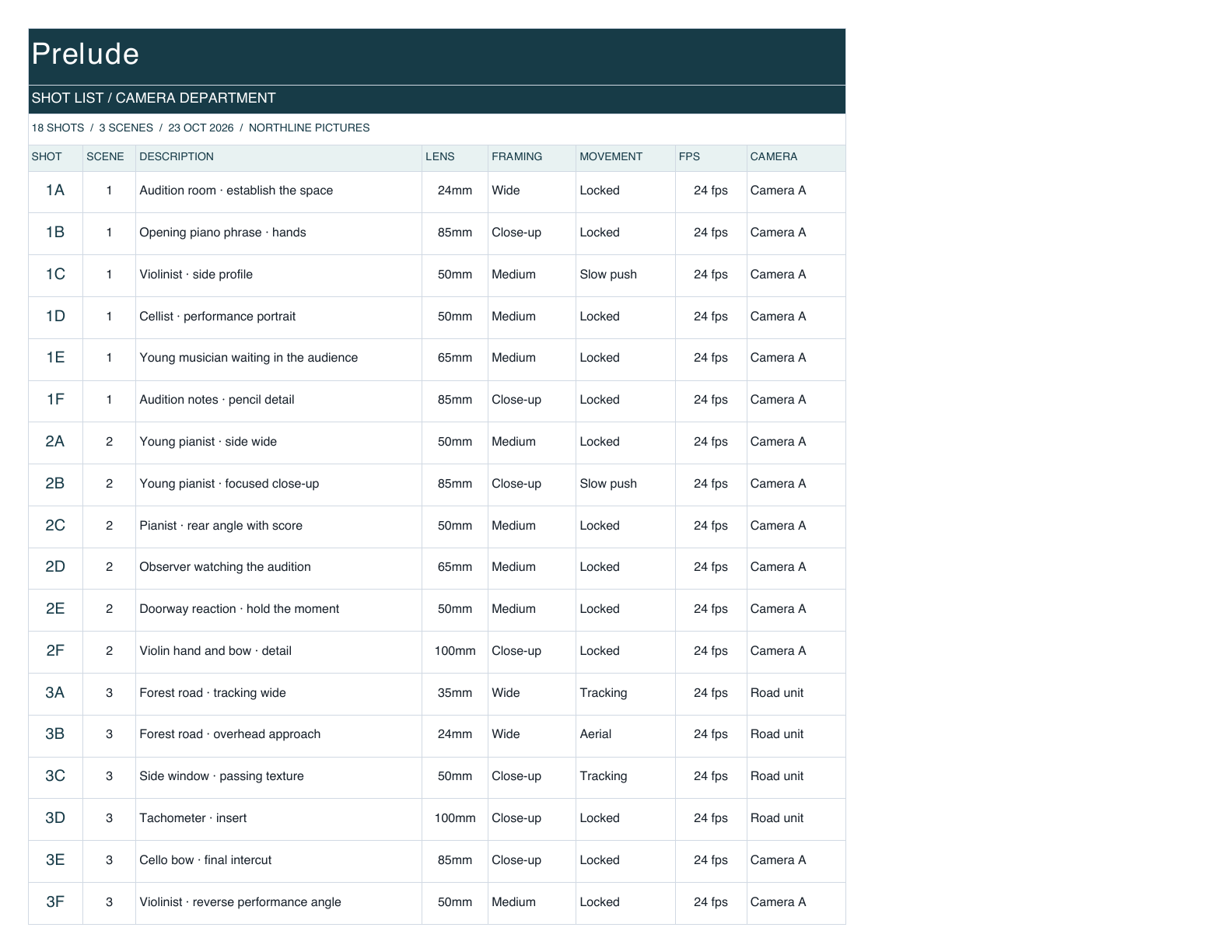Click the LENS column header
Viewport: 1232px width, 952px height.
pyautogui.click(x=439, y=156)
